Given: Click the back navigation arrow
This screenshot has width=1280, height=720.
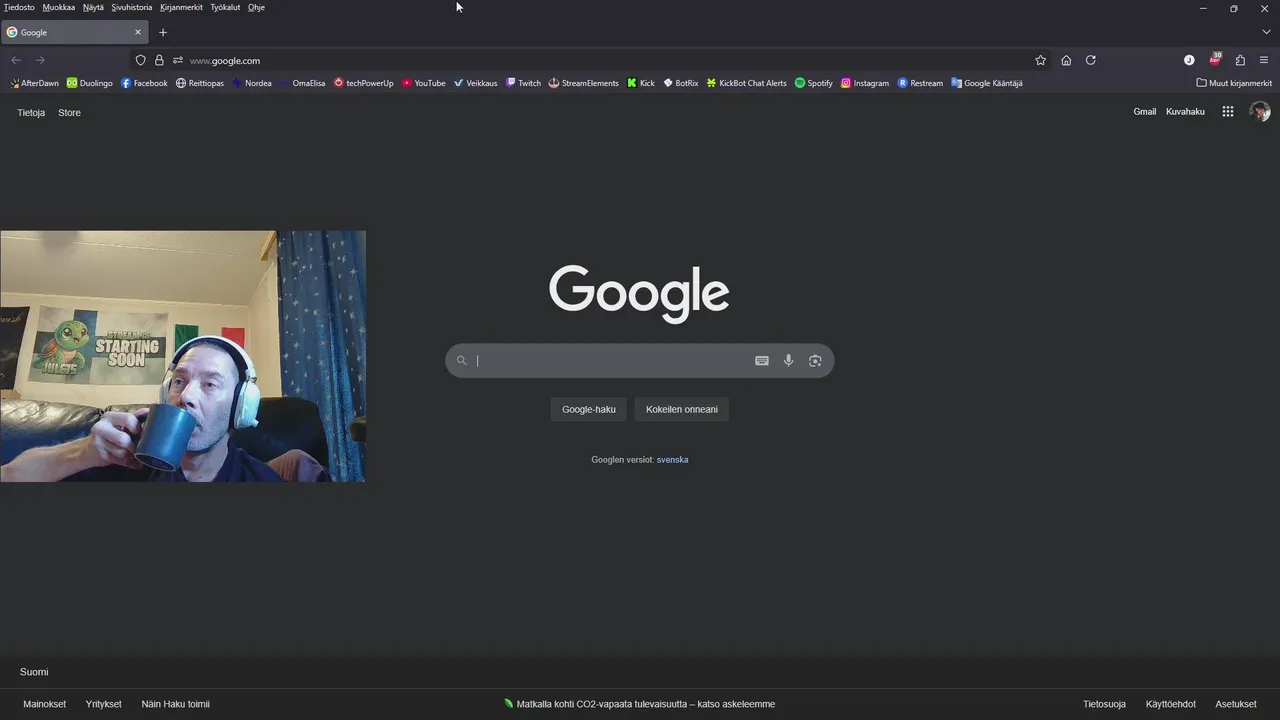Looking at the screenshot, I should 15,60.
